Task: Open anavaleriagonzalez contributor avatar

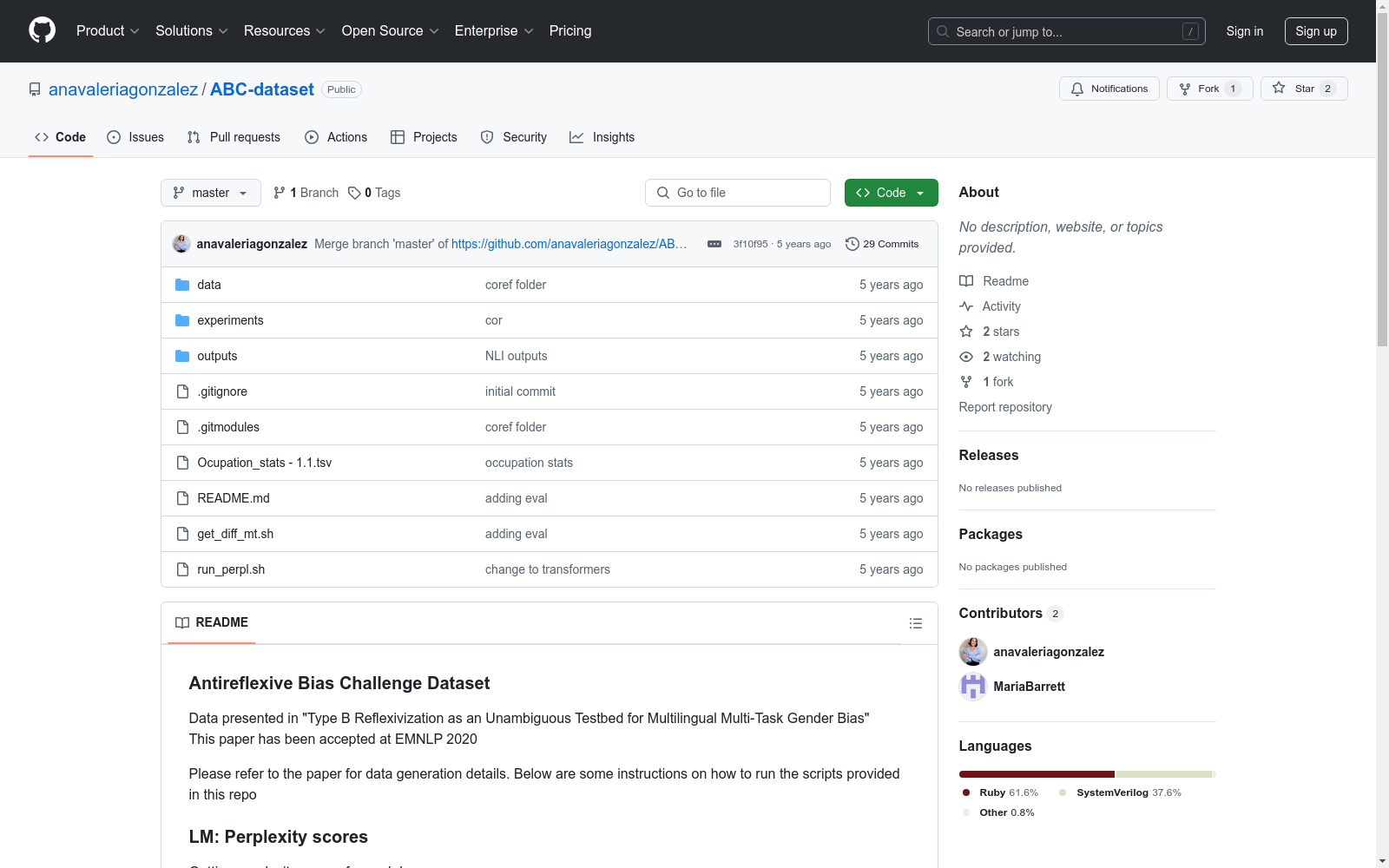Action: point(973,652)
